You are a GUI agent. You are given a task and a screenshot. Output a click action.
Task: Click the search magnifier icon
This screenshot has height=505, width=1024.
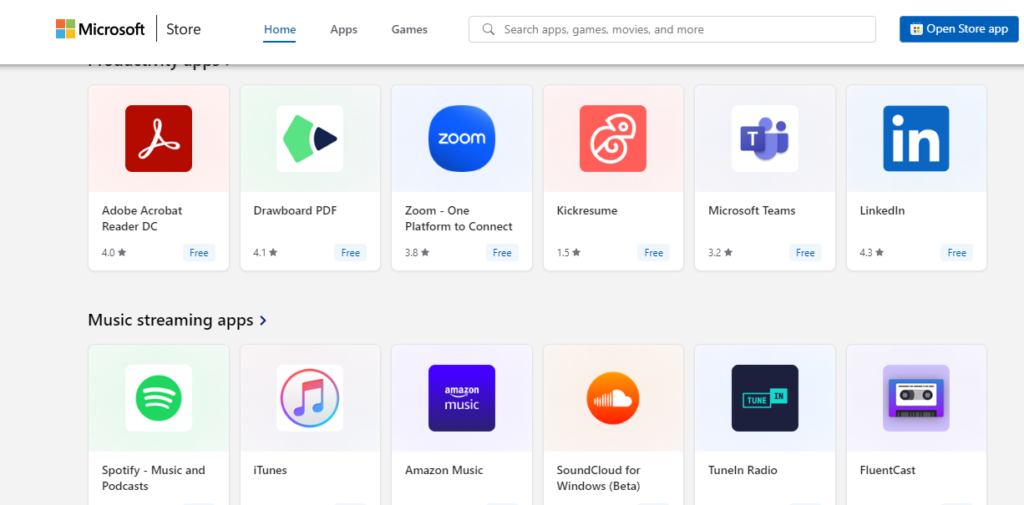(x=488, y=29)
